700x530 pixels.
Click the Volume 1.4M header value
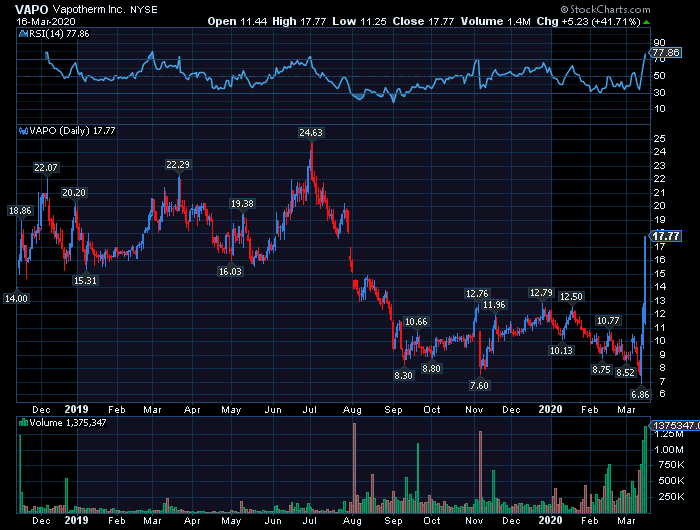point(496,21)
